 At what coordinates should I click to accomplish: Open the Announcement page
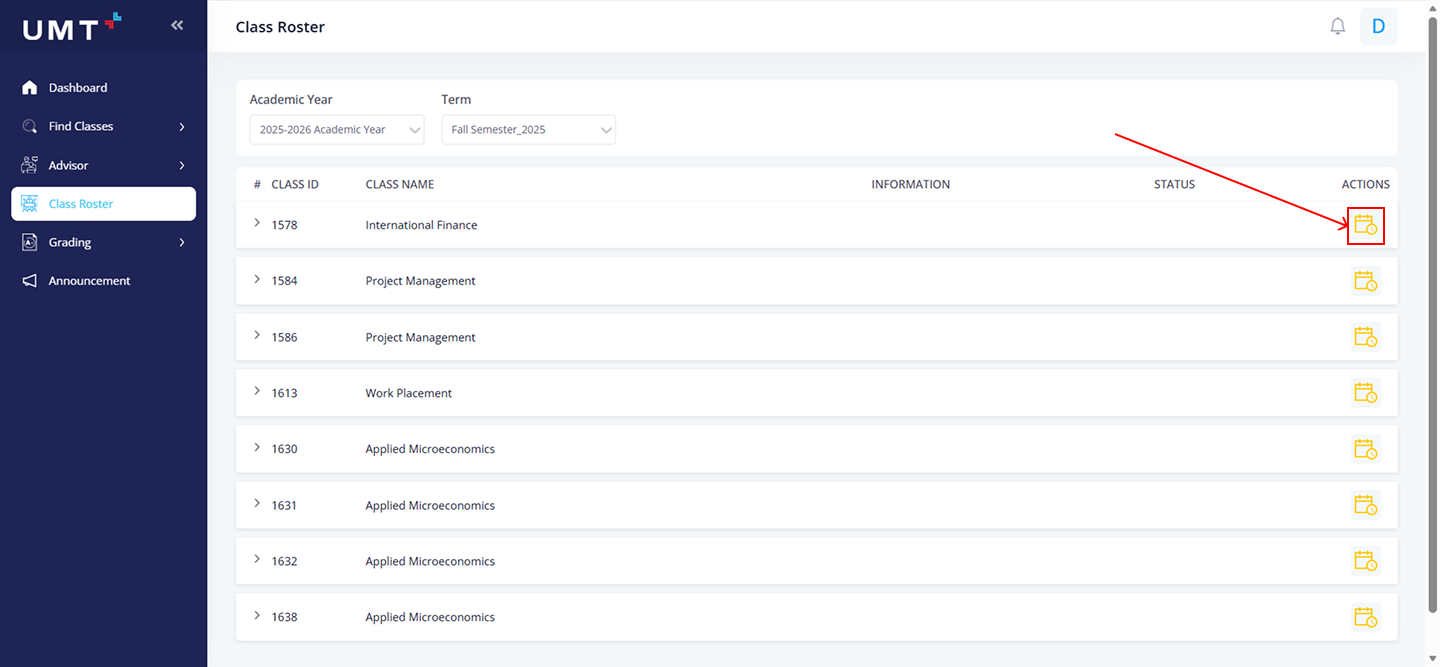tap(89, 281)
